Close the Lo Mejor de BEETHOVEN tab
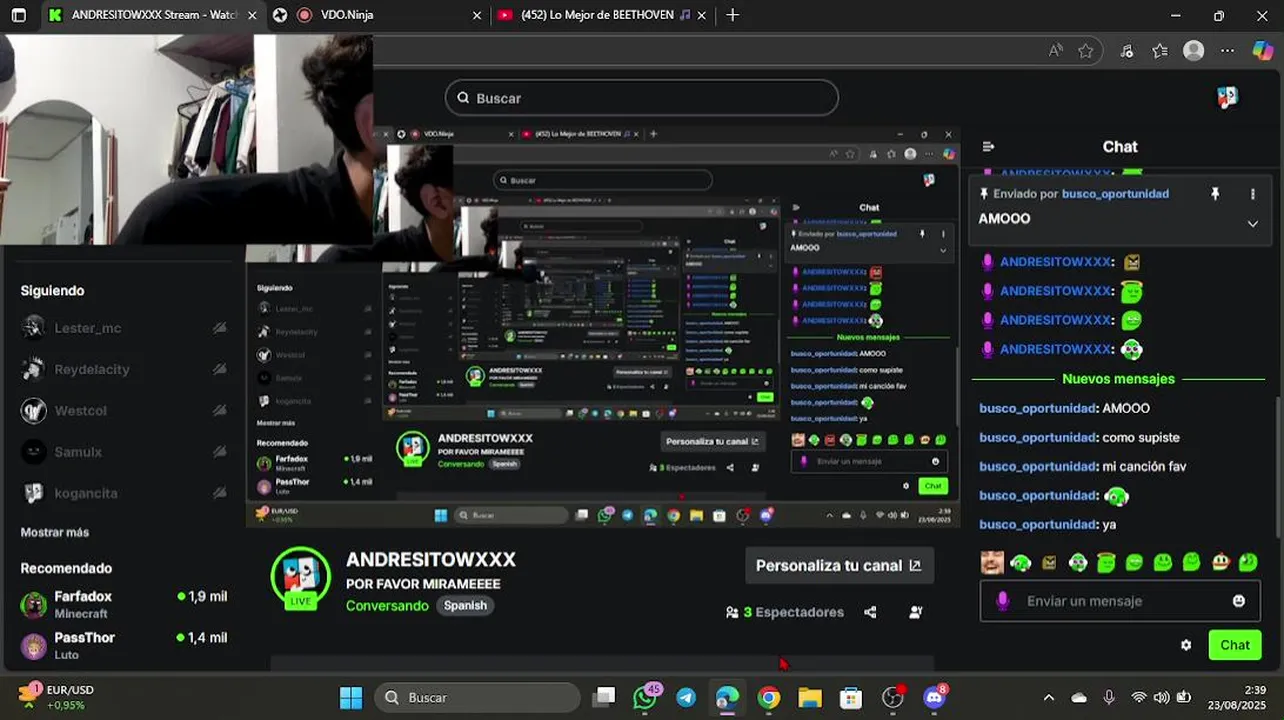This screenshot has width=1284, height=720. [x=702, y=15]
